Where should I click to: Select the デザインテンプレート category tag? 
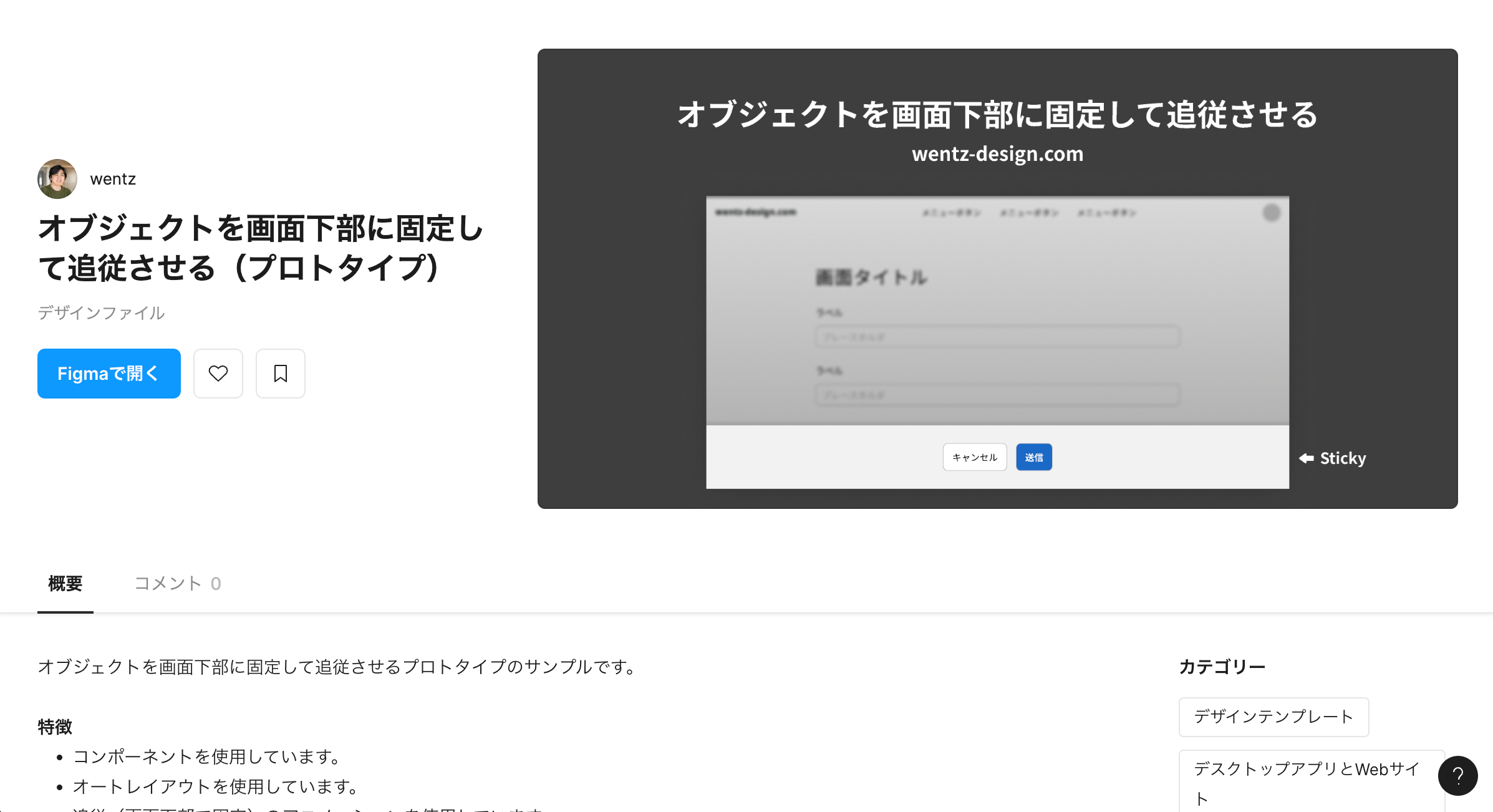coord(1273,717)
